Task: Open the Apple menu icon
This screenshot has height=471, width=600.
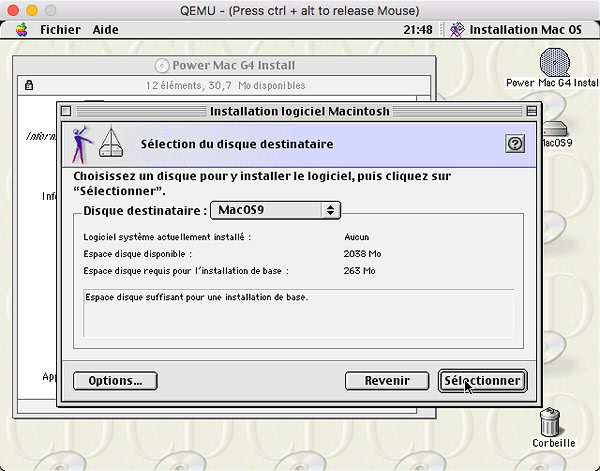Action: pos(22,29)
